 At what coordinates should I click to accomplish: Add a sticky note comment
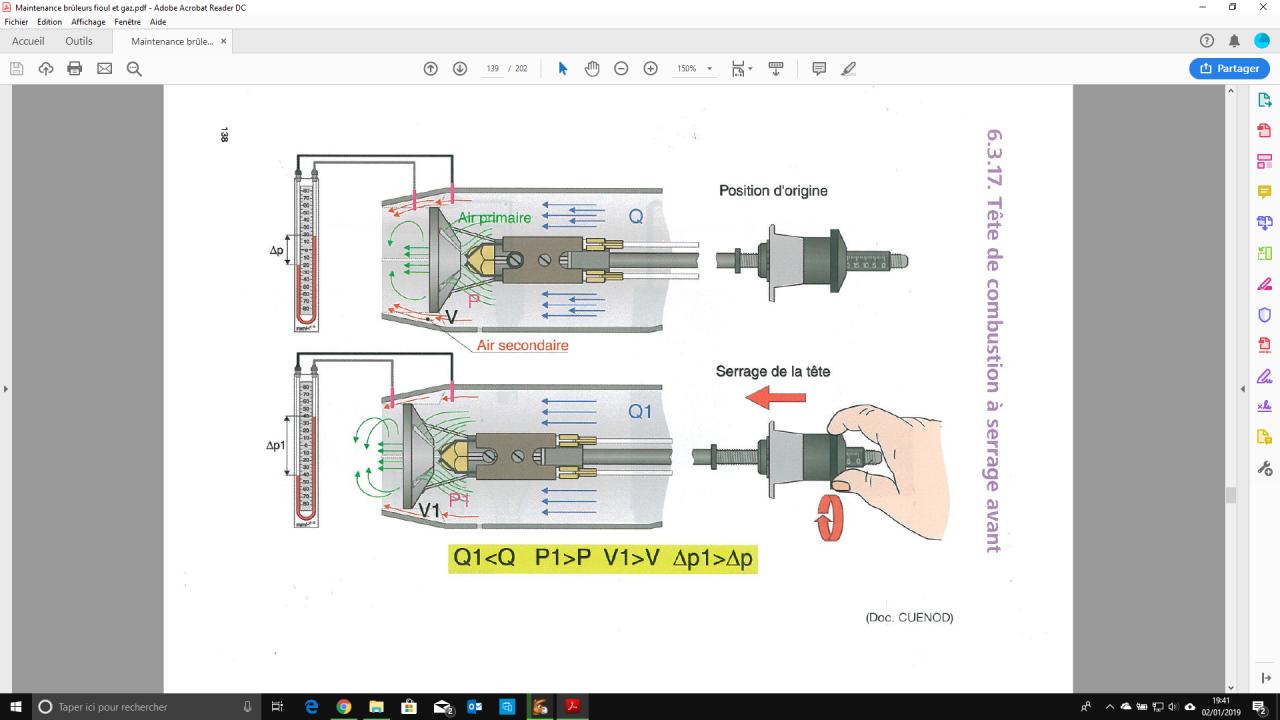point(819,68)
